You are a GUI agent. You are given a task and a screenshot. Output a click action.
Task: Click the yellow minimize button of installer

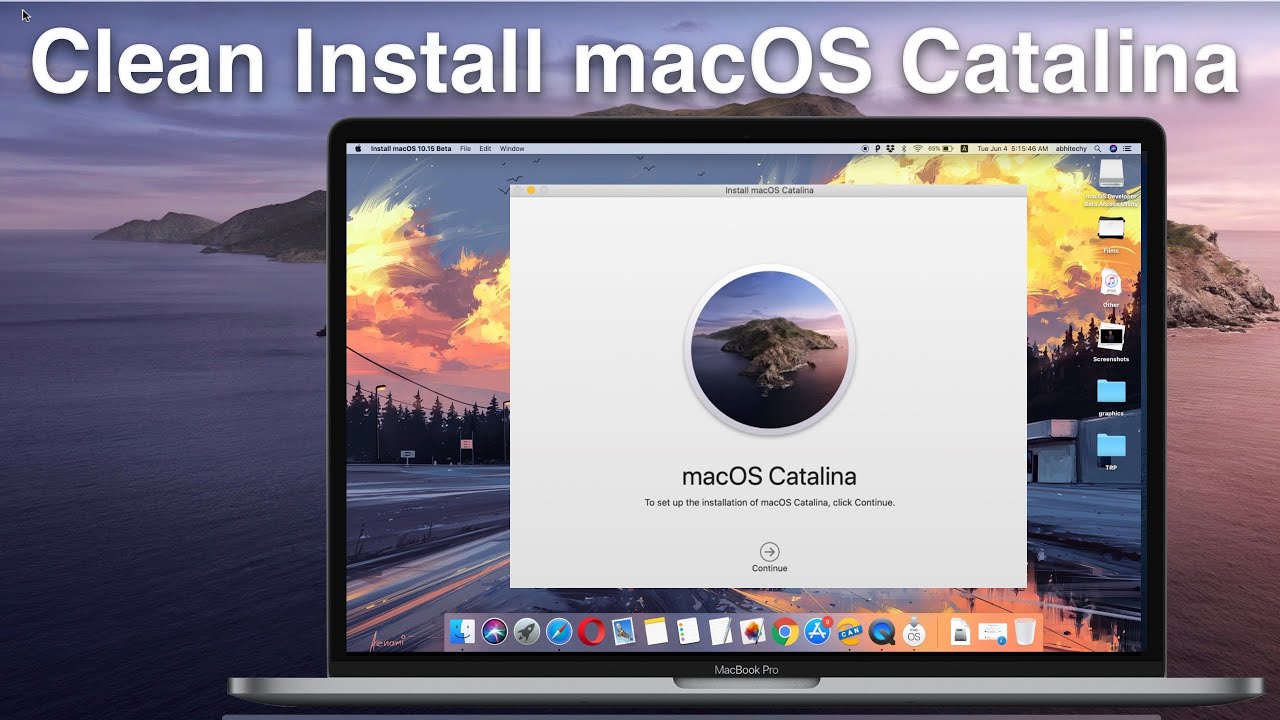(x=531, y=190)
